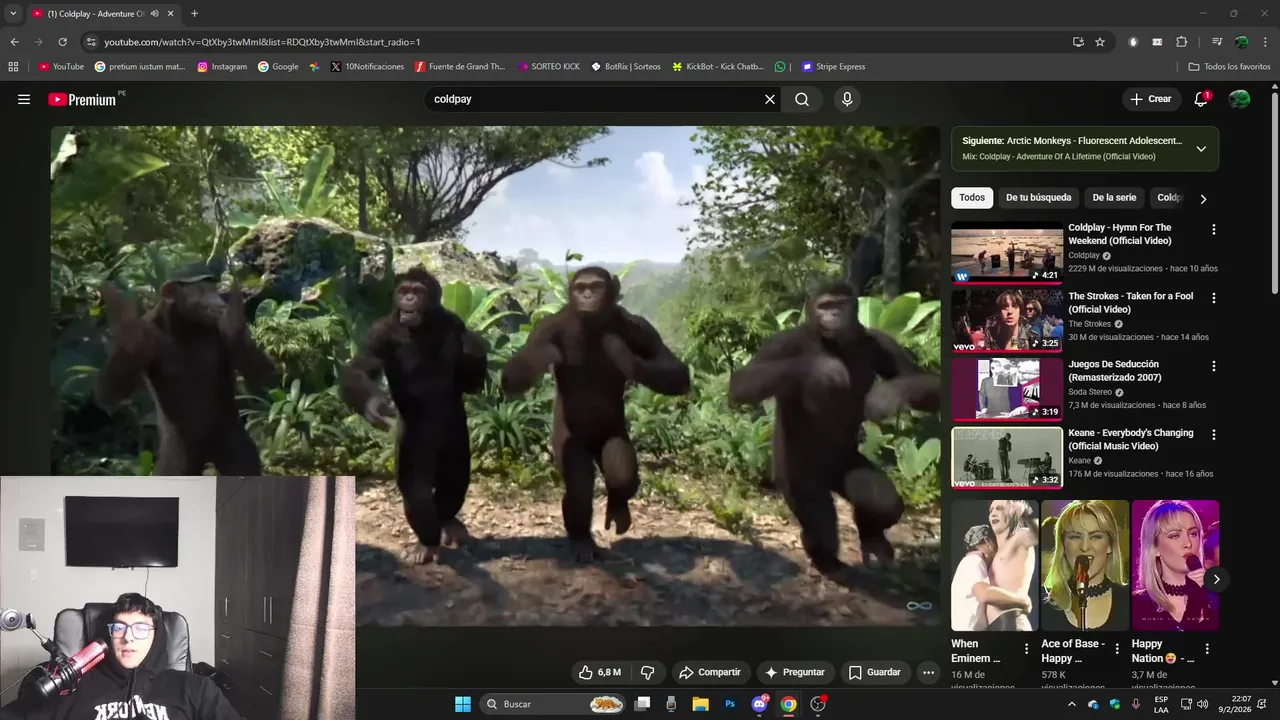Open options for Happy Nation short
Image resolution: width=1280 pixels, height=720 pixels.
pos(1207,648)
